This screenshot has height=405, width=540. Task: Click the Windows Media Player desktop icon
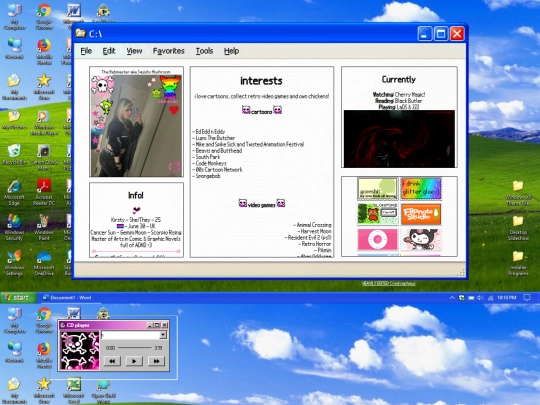(44, 123)
